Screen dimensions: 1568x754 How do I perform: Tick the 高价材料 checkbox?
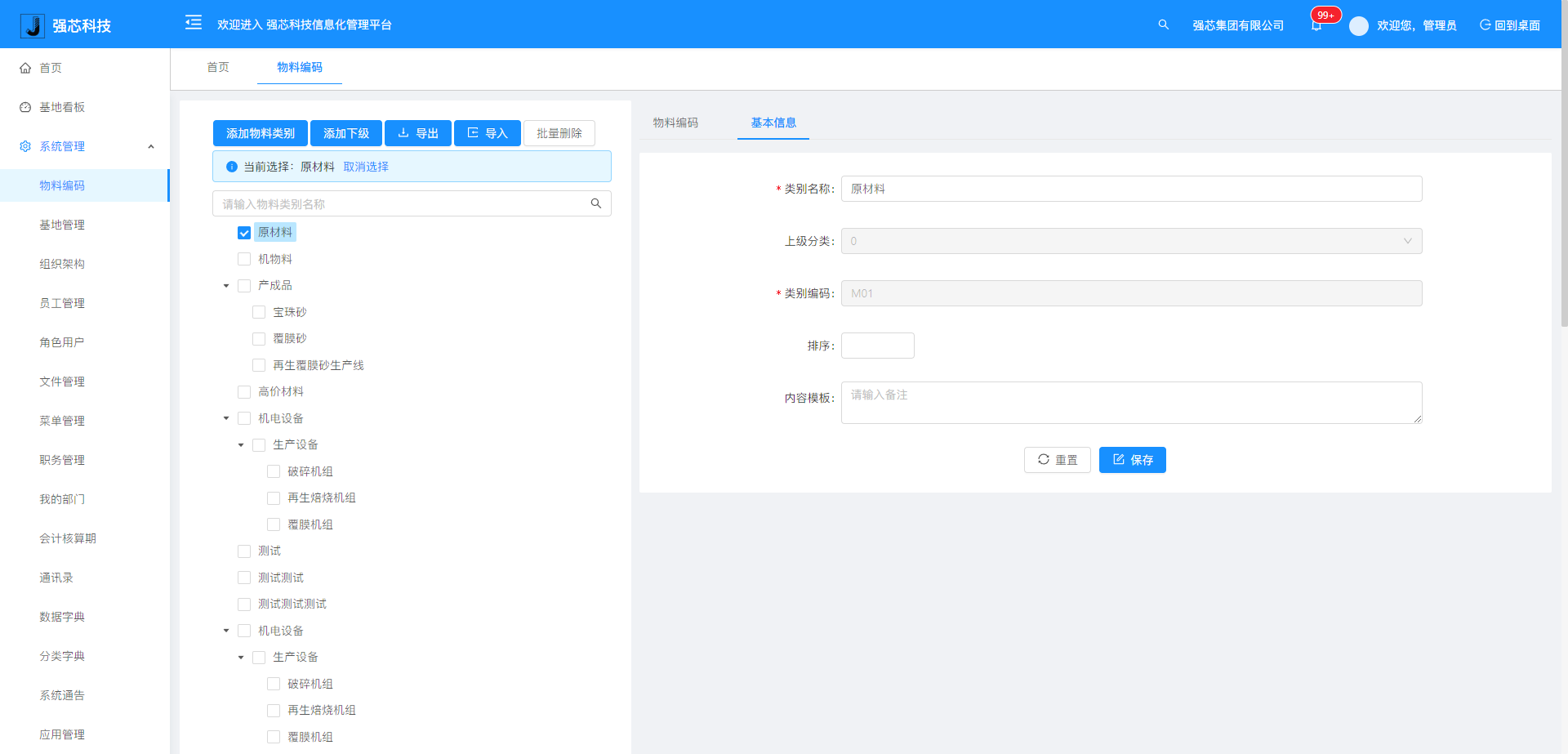pos(244,392)
